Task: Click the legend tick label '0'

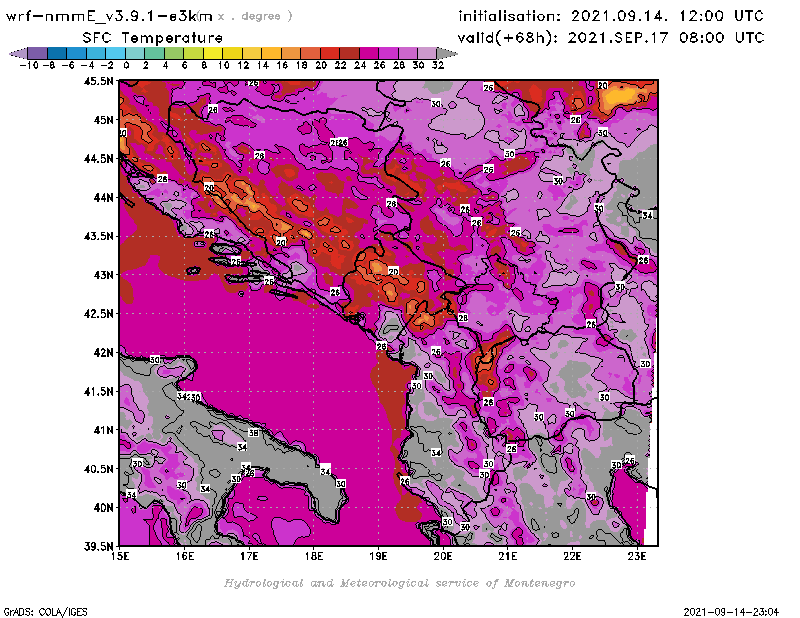Action: pos(126,65)
